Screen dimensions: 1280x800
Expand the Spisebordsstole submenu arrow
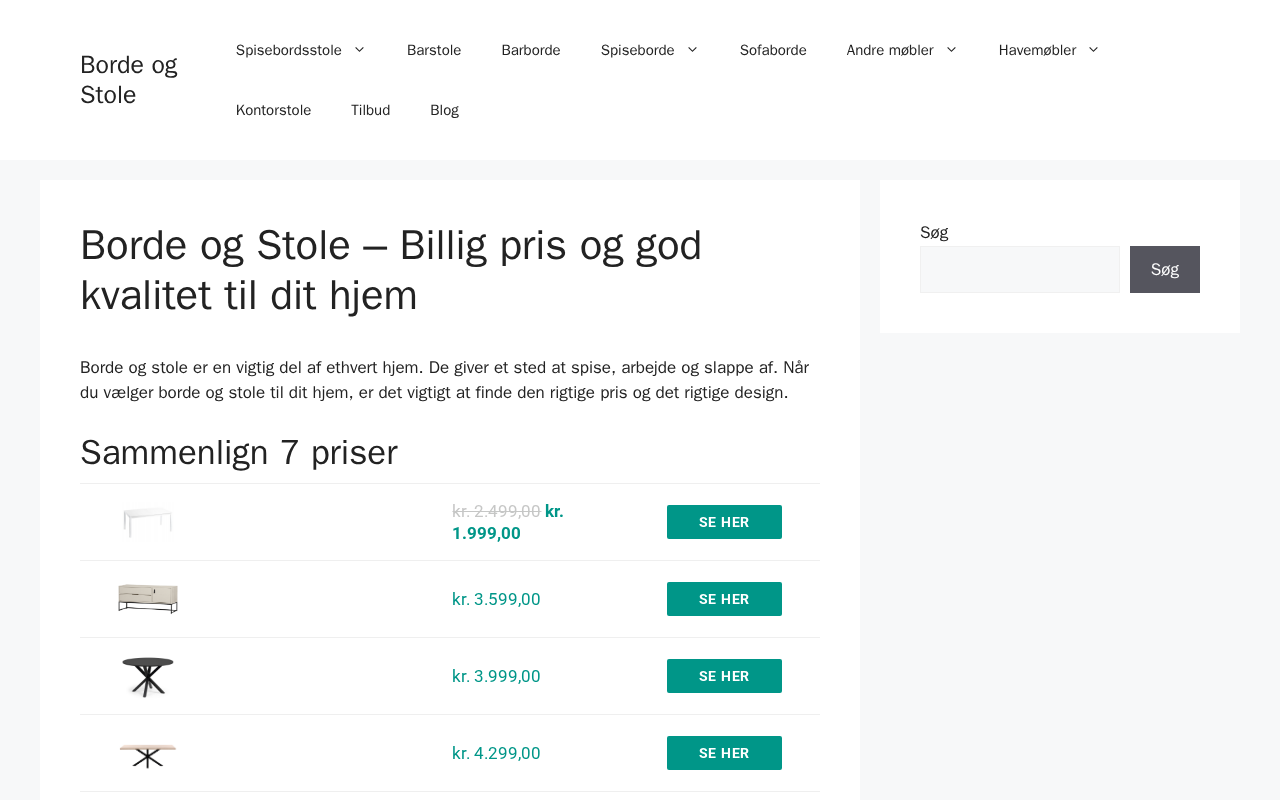click(x=359, y=50)
